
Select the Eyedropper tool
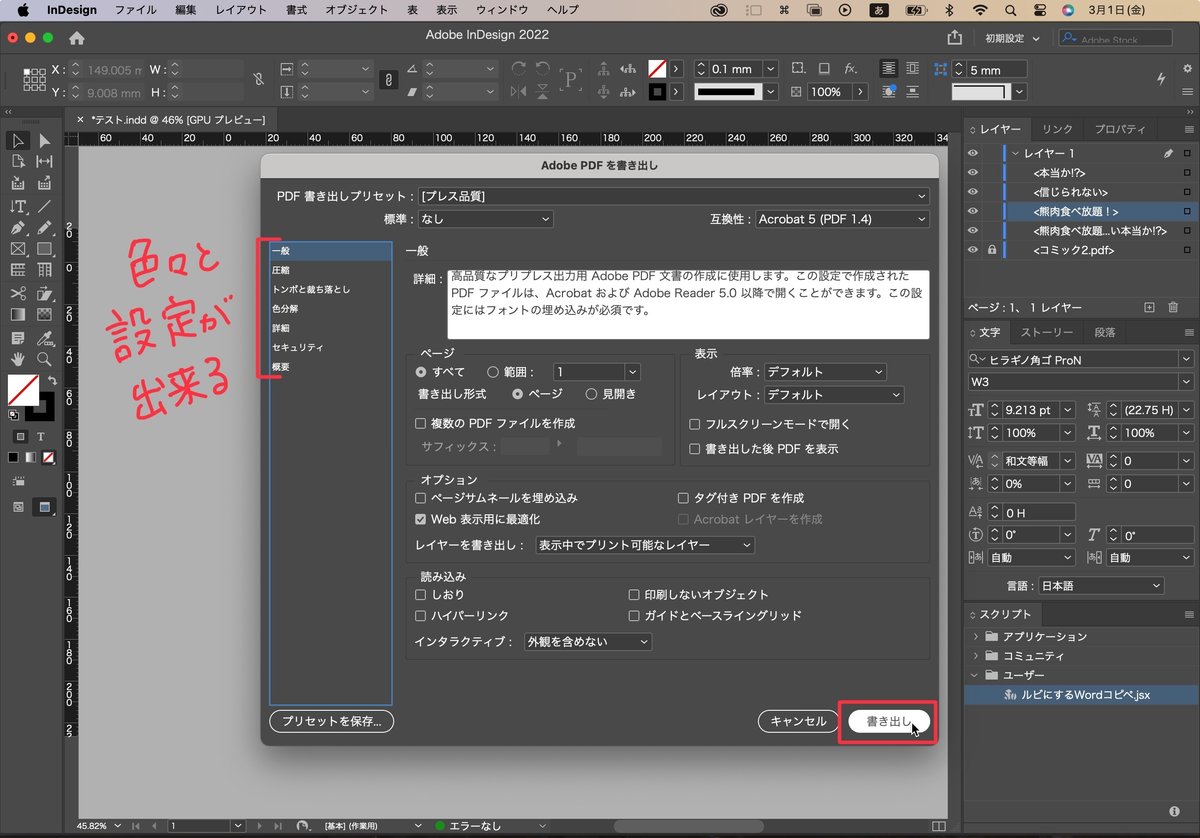pyautogui.click(x=45, y=337)
